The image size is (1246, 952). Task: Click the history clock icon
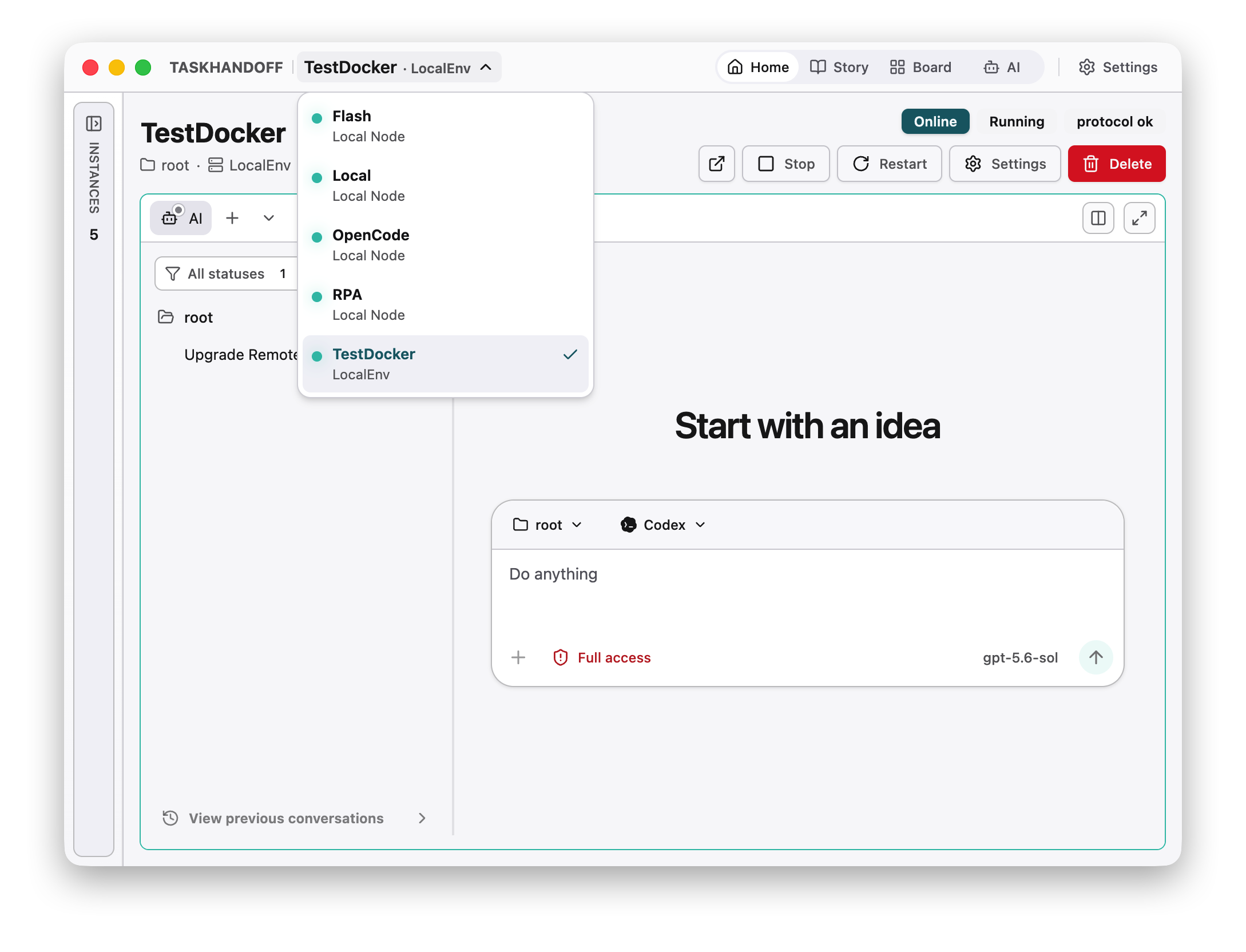(170, 818)
